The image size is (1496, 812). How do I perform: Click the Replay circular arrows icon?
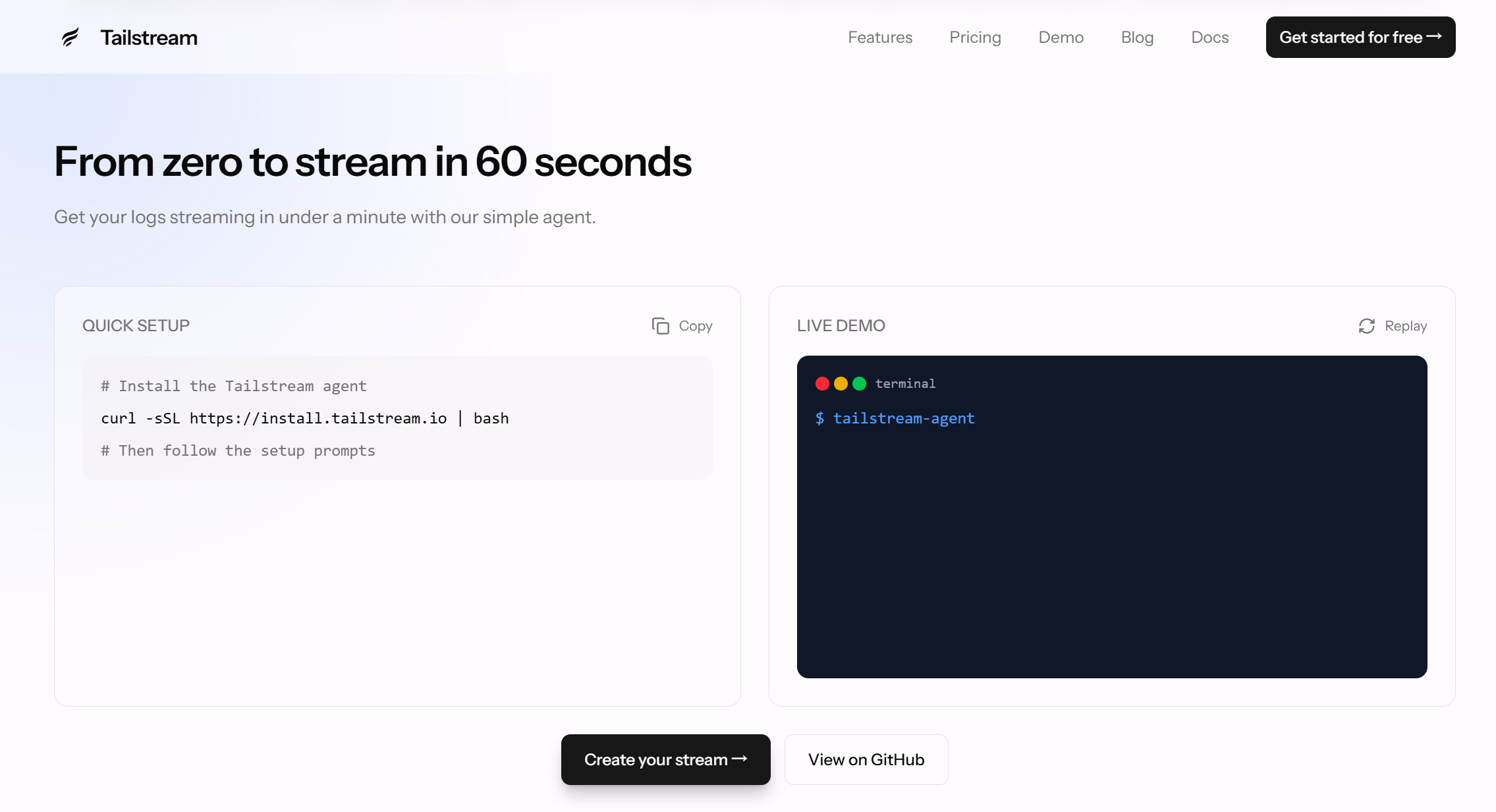pyautogui.click(x=1366, y=326)
